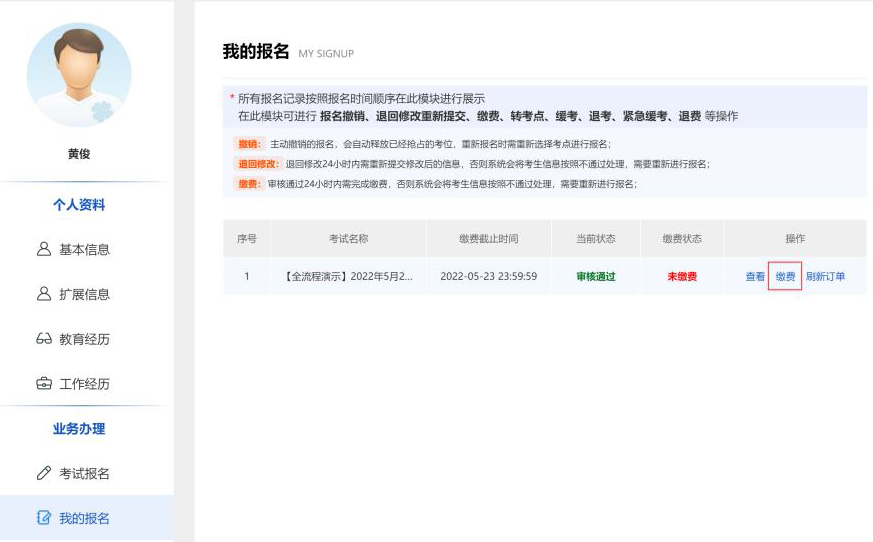Open 查看 link in the operations column
Image resolution: width=873 pixels, height=542 pixels.
[755, 277]
